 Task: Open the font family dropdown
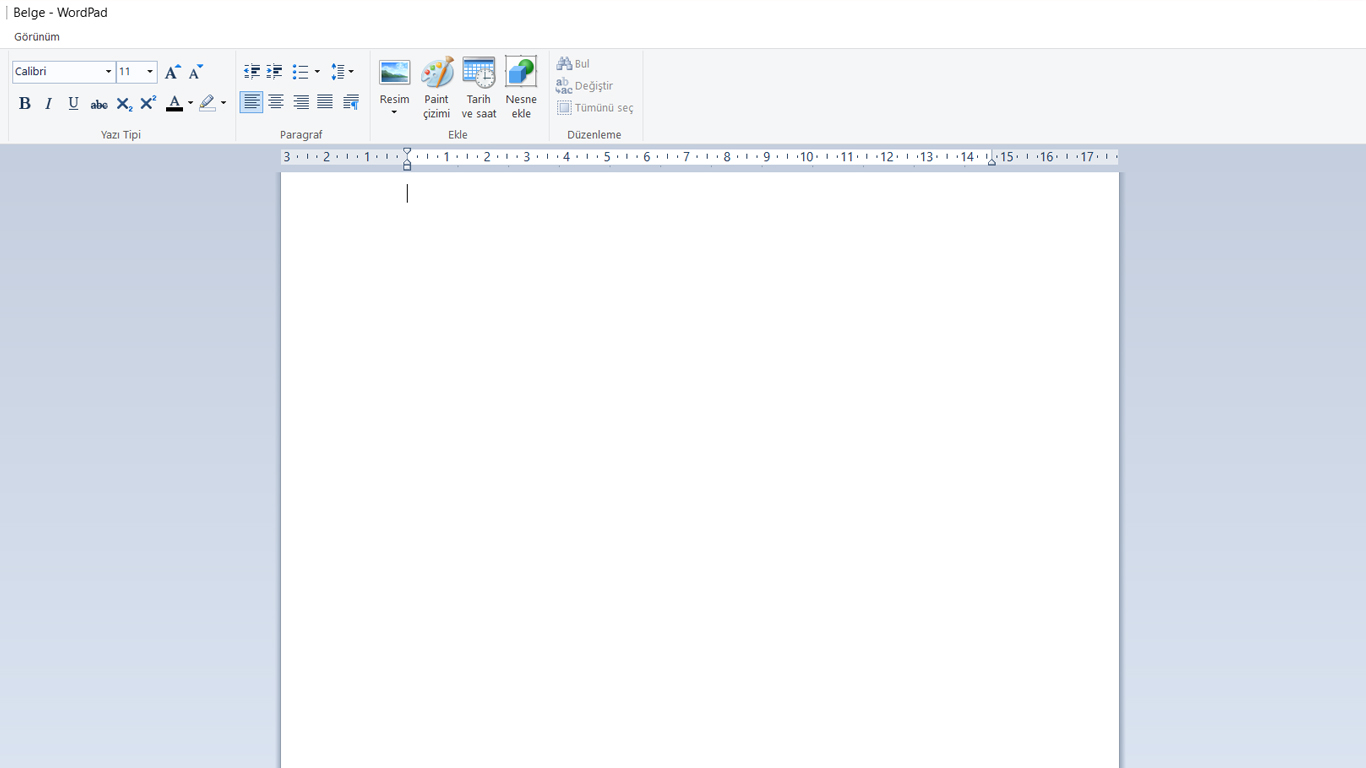click(108, 71)
